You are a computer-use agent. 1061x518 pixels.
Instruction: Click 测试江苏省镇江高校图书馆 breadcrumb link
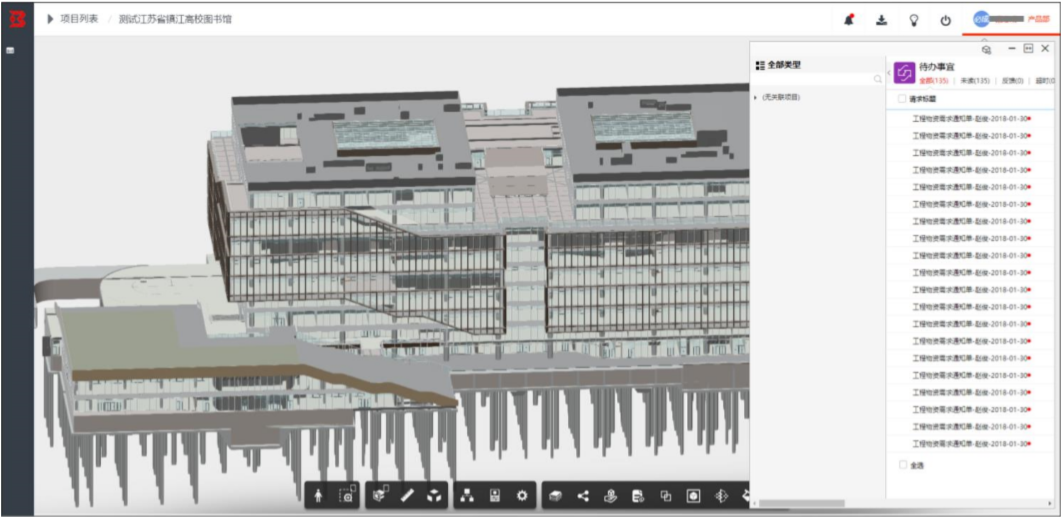pos(175,19)
